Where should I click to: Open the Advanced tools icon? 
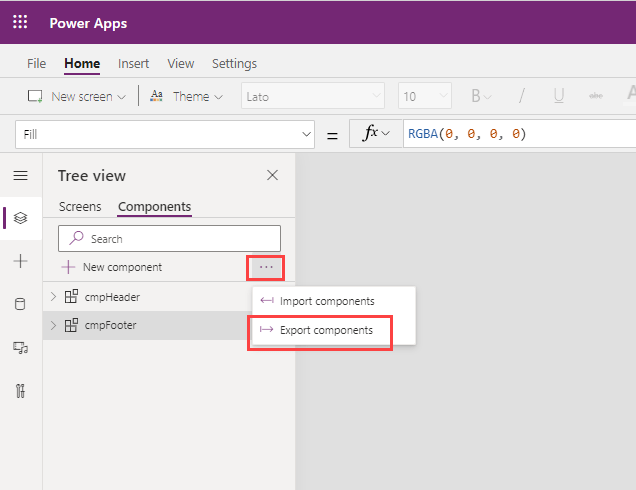point(20,390)
